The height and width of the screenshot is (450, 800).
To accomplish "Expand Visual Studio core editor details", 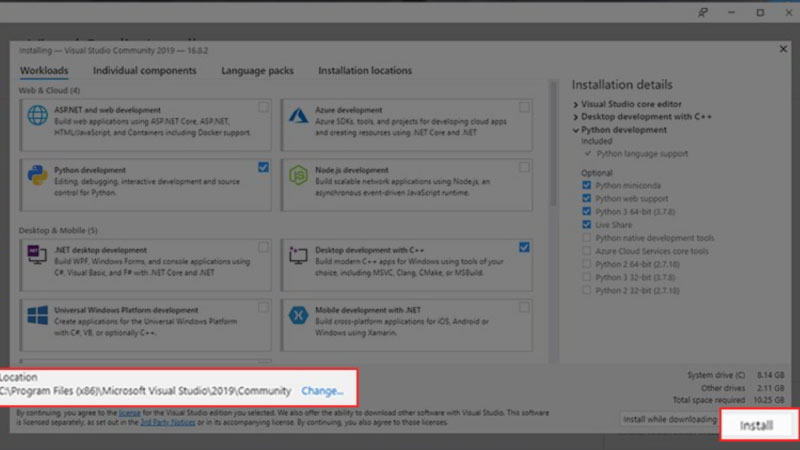I will (x=576, y=104).
